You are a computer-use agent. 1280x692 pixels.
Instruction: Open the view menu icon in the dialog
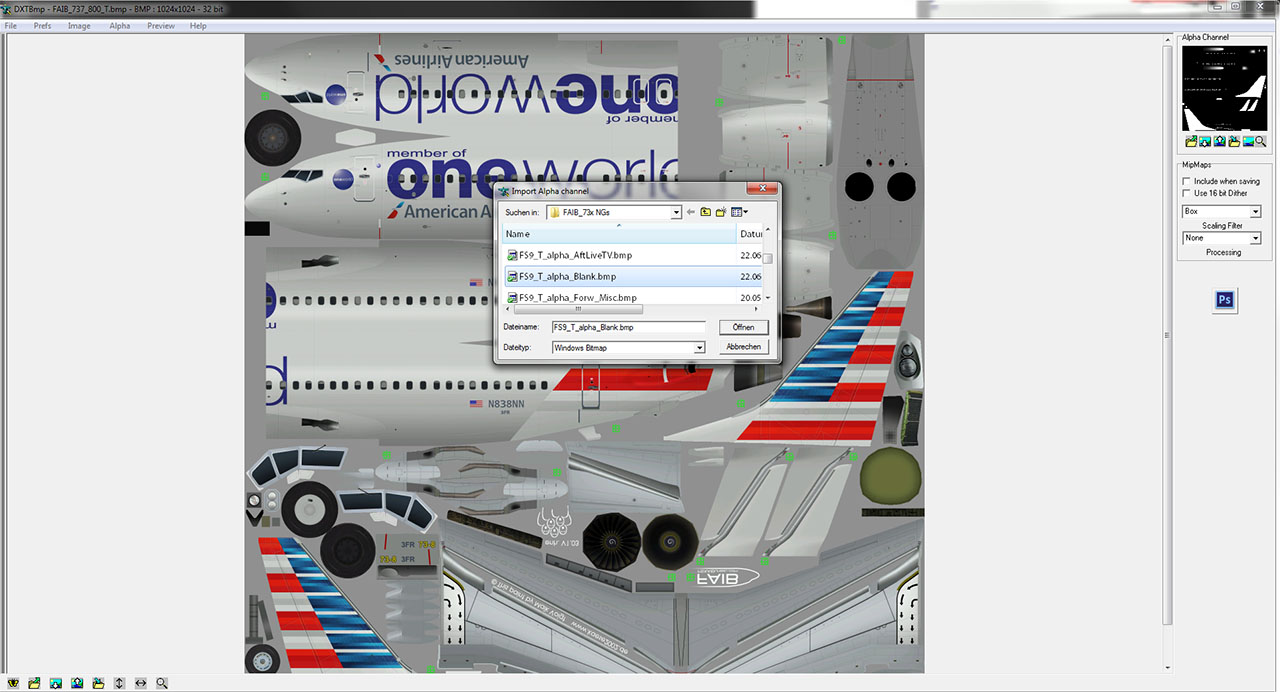739,212
